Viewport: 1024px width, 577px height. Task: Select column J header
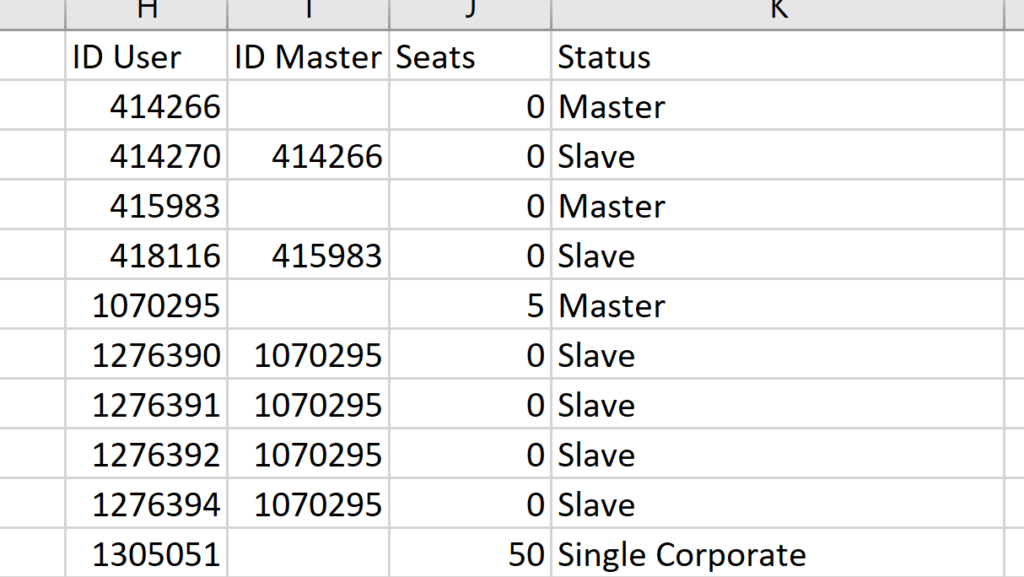coord(470,14)
